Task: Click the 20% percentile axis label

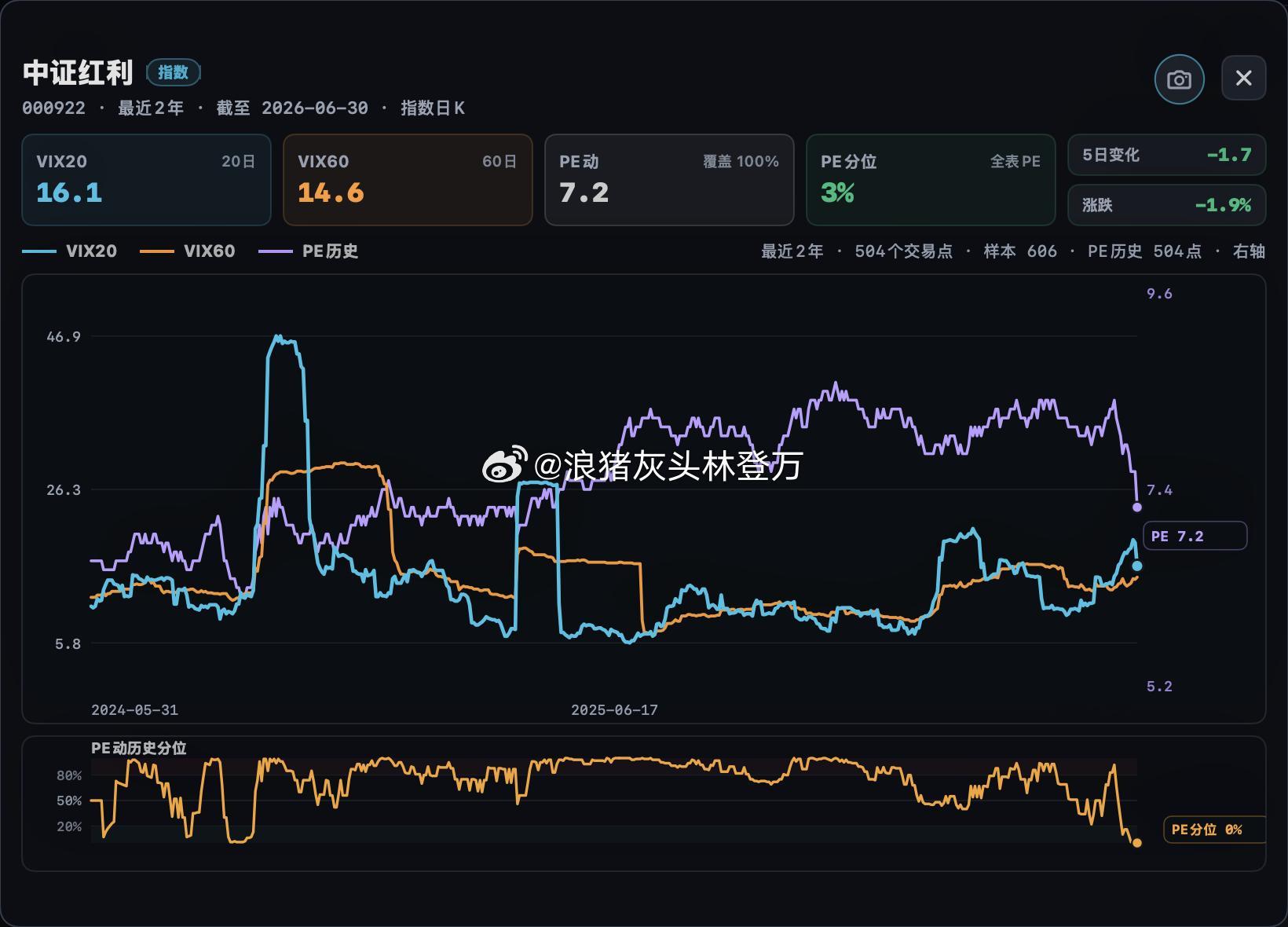Action: coord(69,826)
